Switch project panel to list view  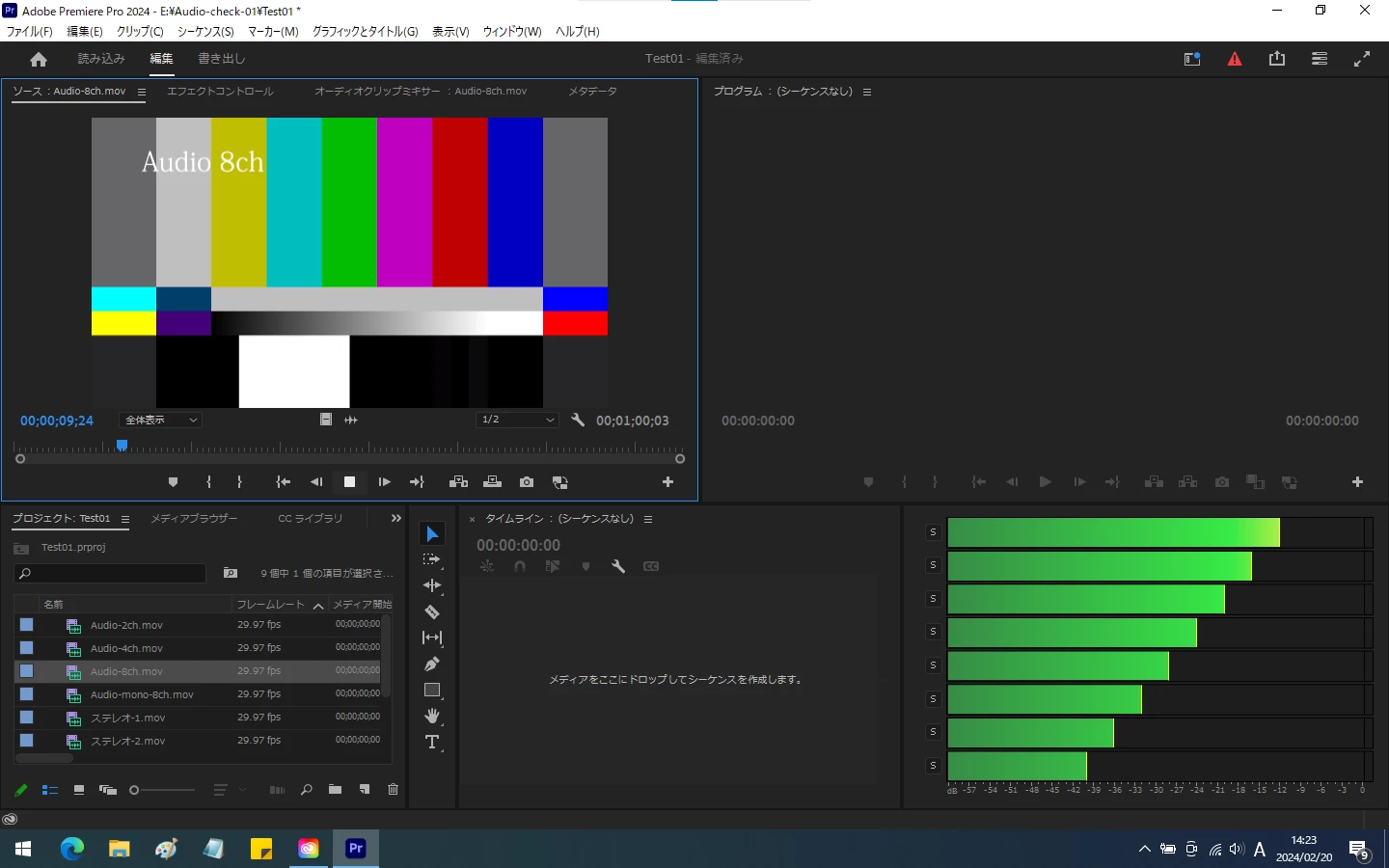tap(50, 790)
